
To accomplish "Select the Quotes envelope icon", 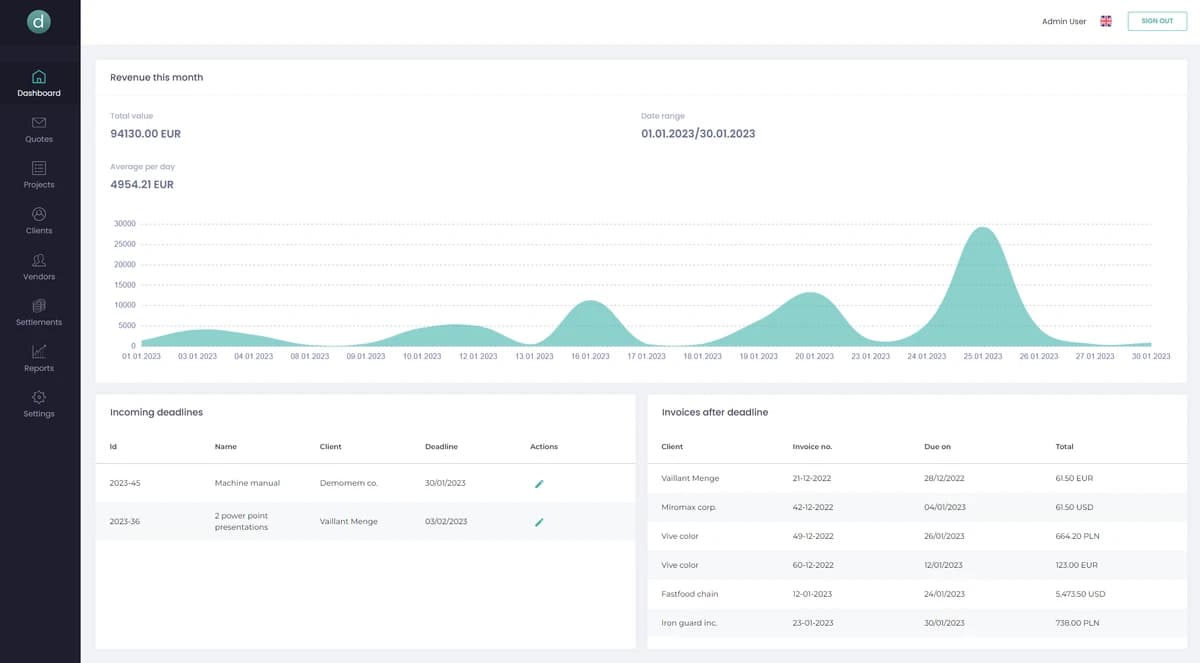I will point(38,123).
